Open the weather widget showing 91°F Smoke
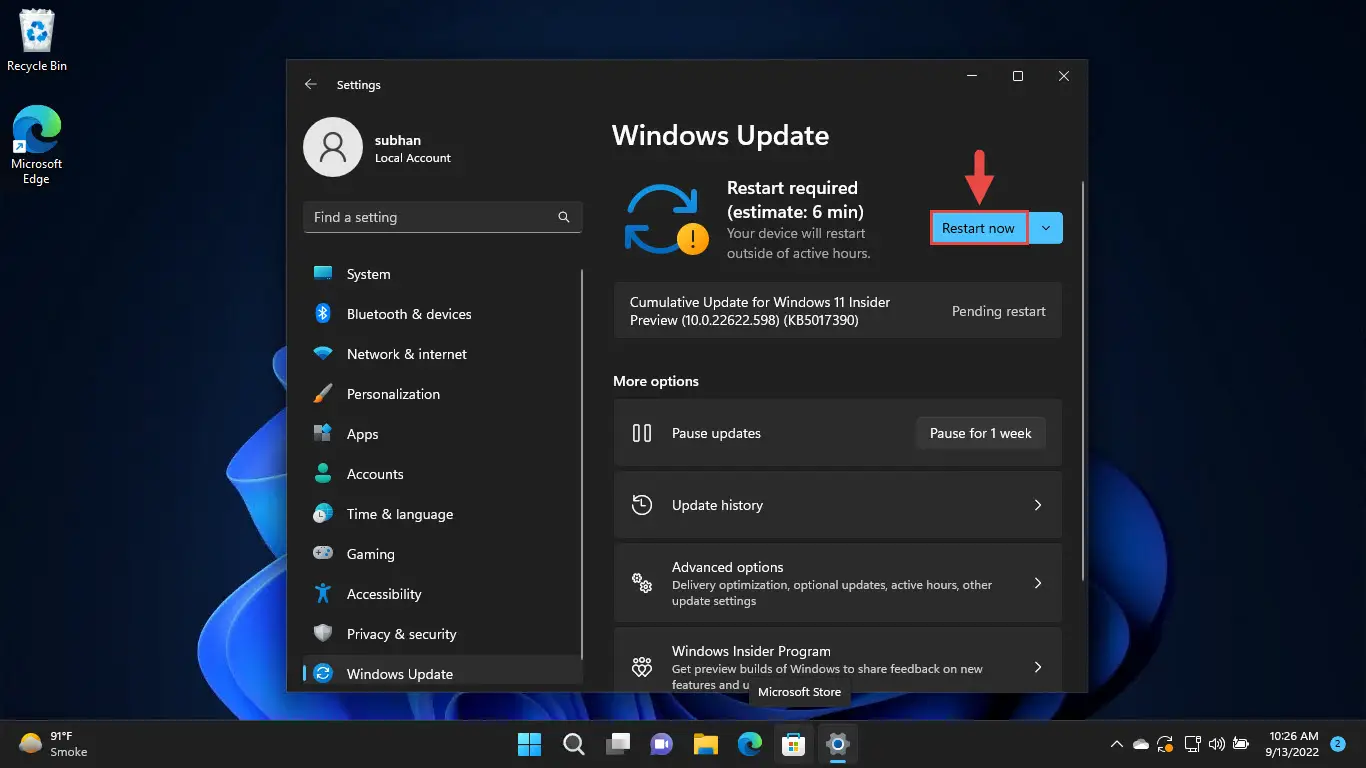This screenshot has width=1366, height=768. pyautogui.click(x=53, y=744)
